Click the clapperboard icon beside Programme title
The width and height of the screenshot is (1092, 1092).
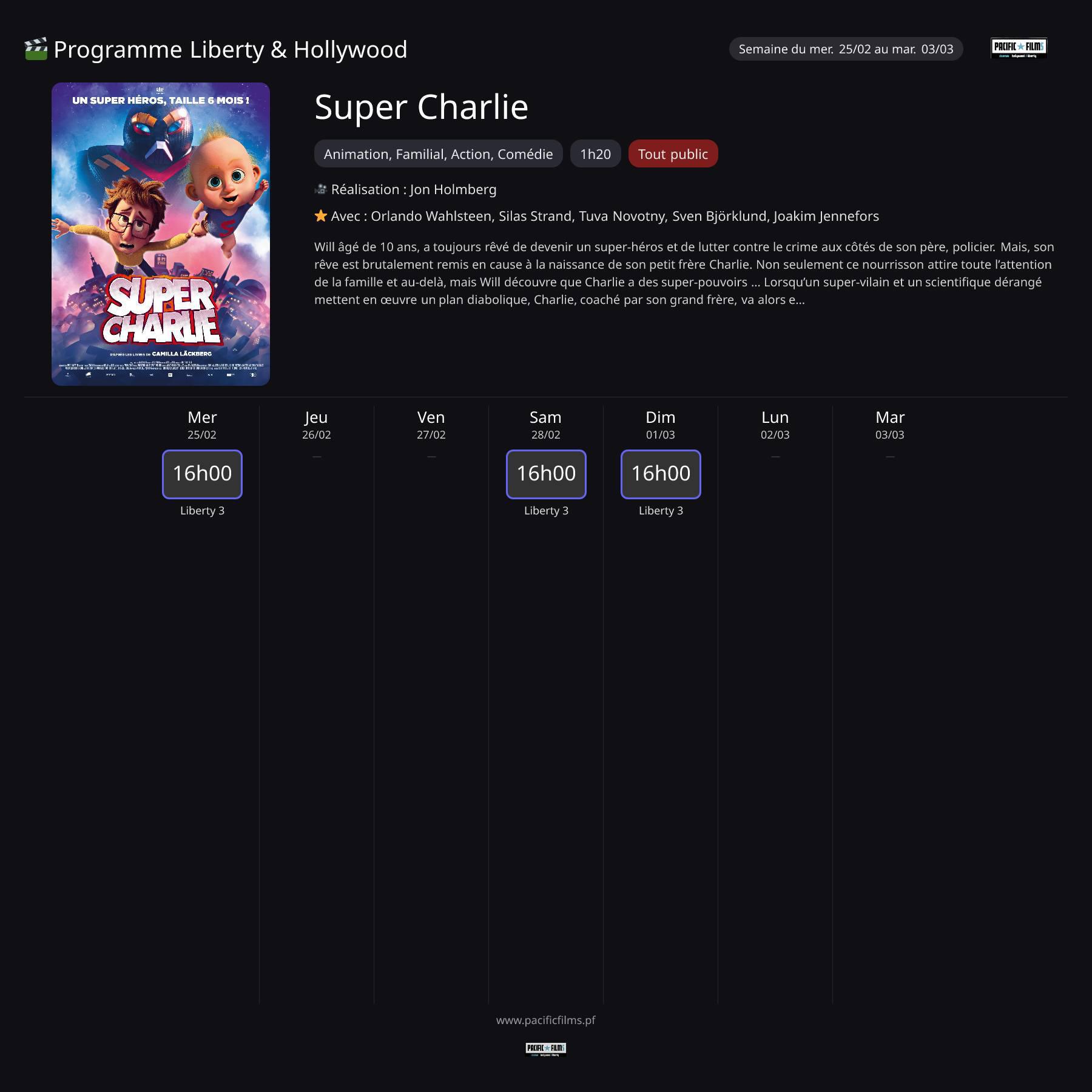tap(36, 49)
